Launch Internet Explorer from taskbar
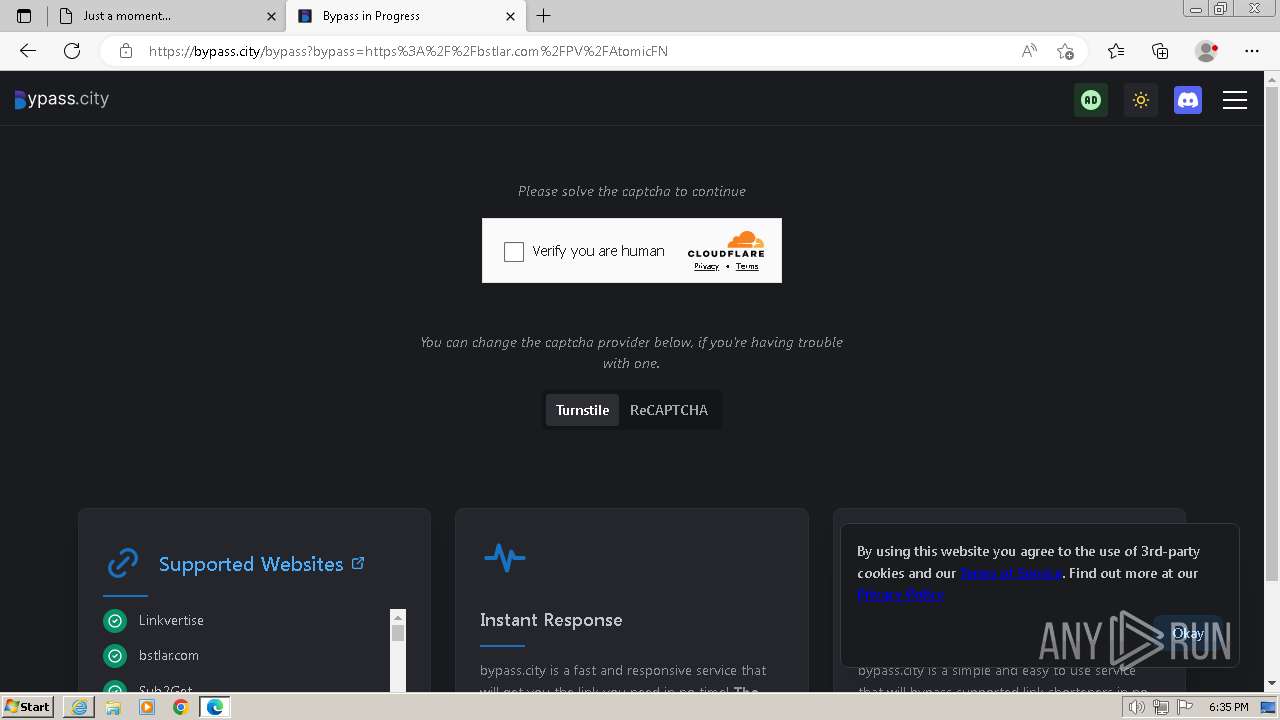This screenshot has width=1280, height=720. click(x=79, y=707)
